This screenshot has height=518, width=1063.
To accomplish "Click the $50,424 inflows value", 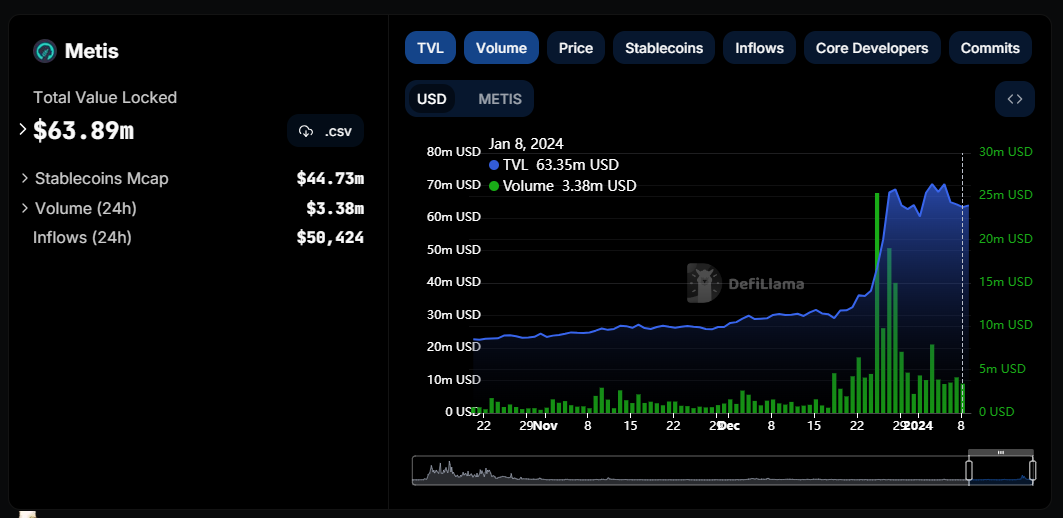I will click(330, 237).
